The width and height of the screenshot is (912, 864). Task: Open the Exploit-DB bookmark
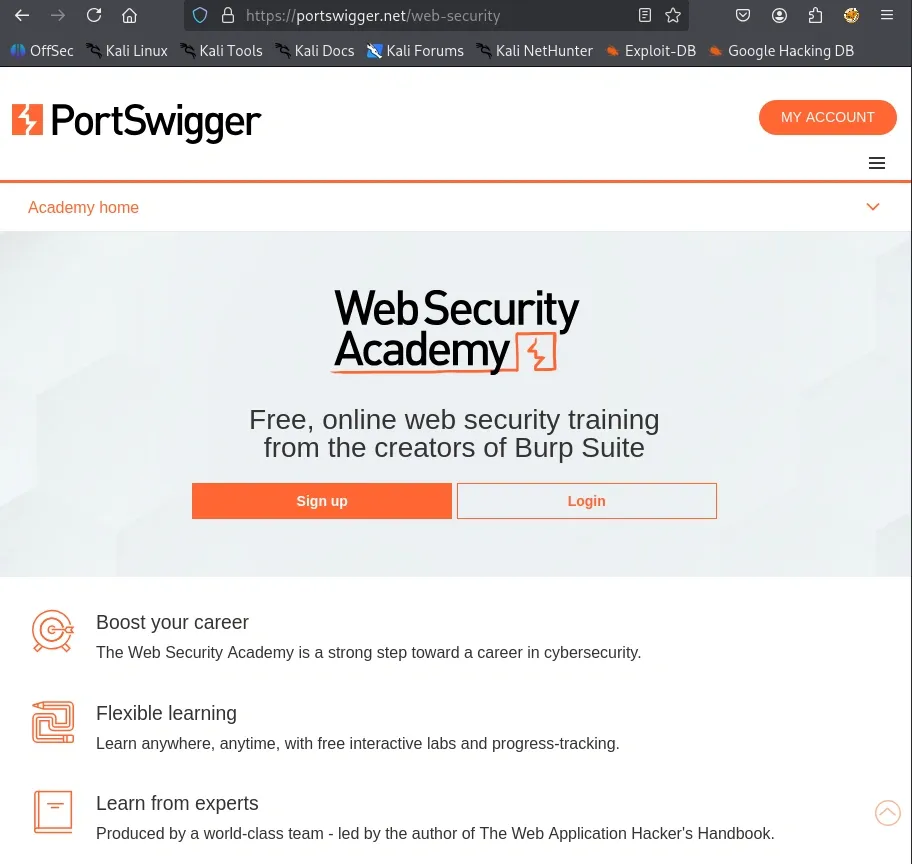(x=650, y=51)
